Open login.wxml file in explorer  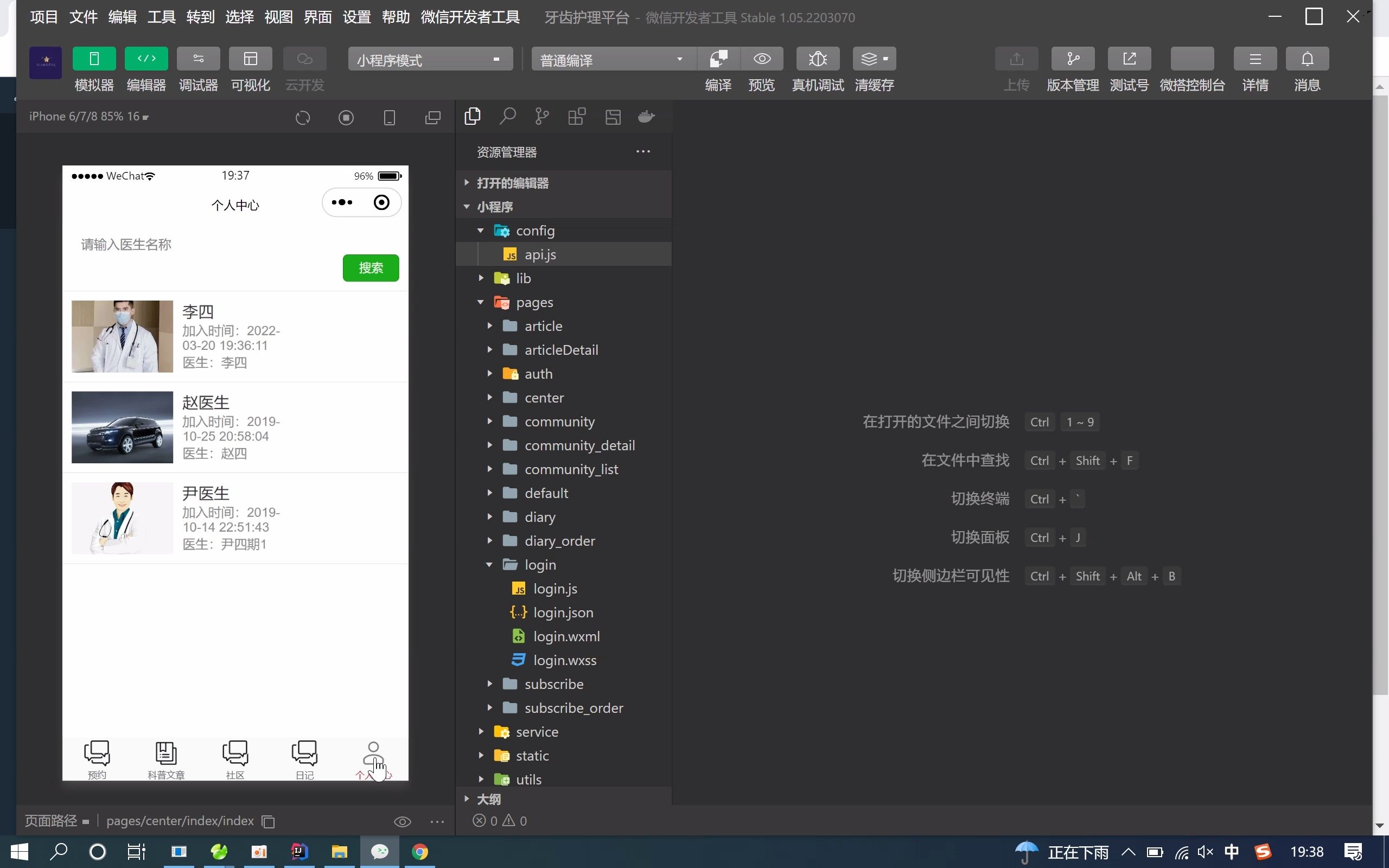pyautogui.click(x=566, y=636)
